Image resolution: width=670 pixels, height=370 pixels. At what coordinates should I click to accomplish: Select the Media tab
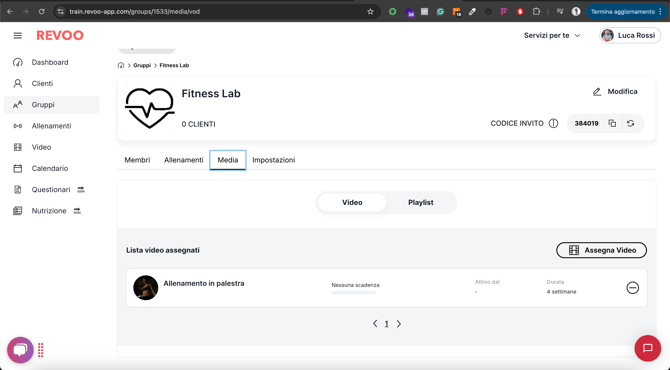228,160
